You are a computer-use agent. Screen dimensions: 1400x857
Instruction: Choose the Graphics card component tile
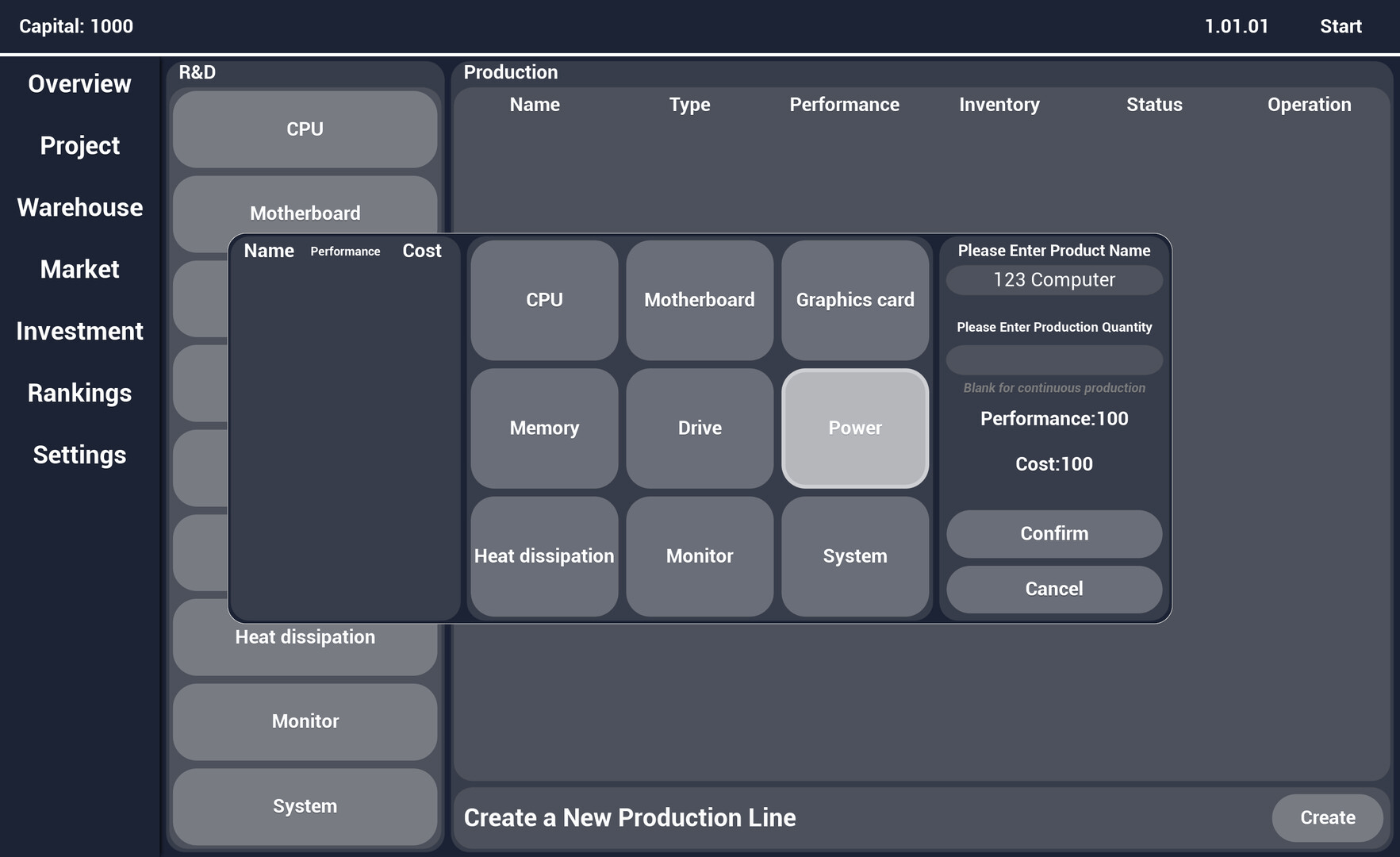(855, 300)
